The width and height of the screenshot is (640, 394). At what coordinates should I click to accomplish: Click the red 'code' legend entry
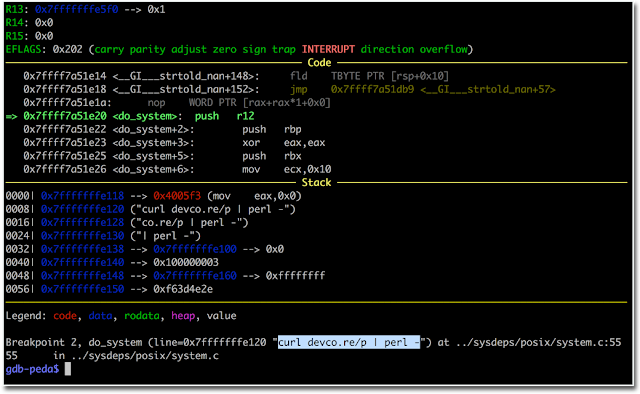tap(64, 316)
